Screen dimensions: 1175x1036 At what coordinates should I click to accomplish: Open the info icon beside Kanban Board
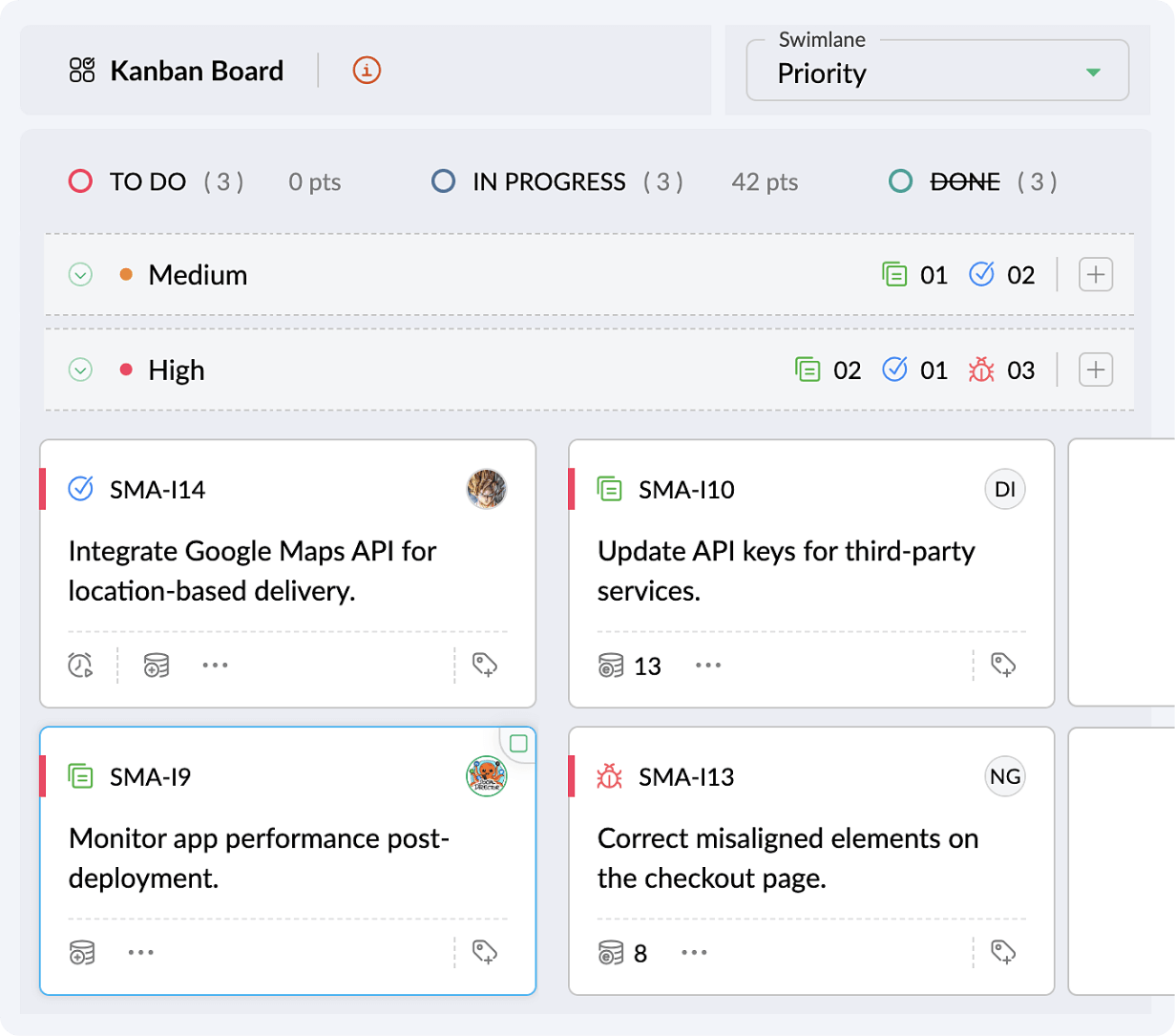click(x=367, y=70)
